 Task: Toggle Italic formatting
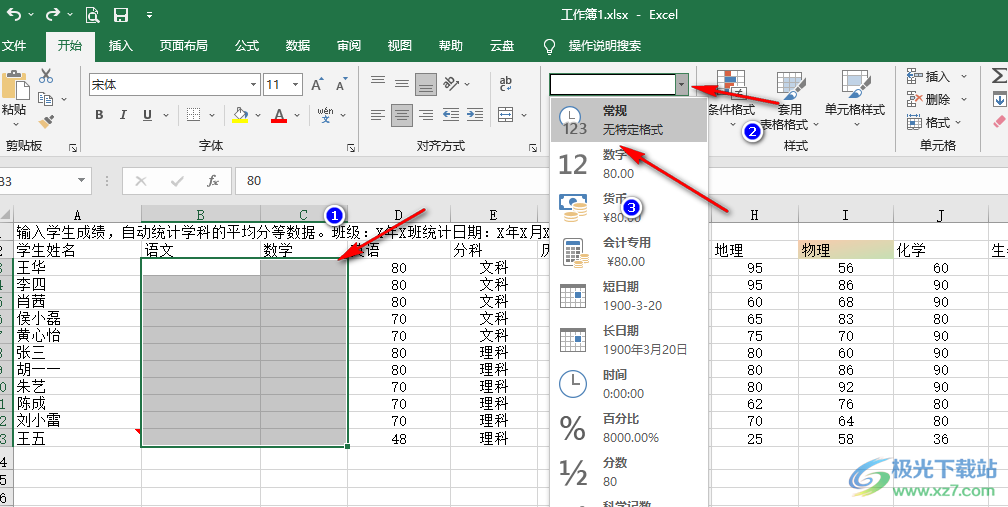pos(123,115)
